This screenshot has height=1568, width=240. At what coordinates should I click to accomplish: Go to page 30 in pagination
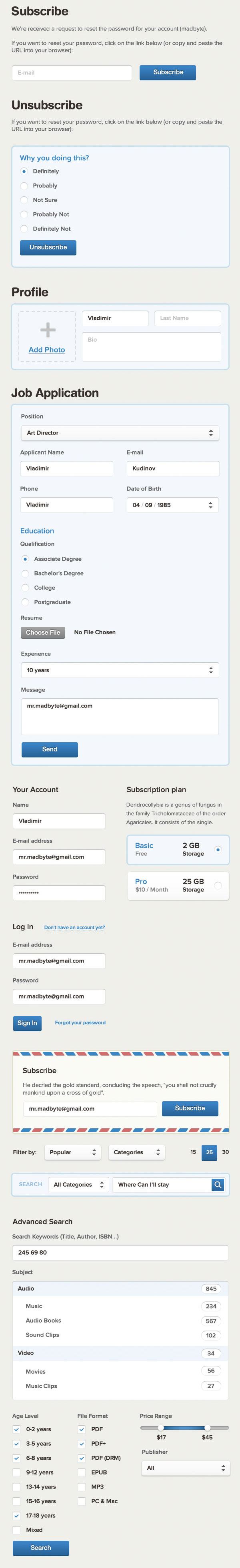(x=225, y=1152)
